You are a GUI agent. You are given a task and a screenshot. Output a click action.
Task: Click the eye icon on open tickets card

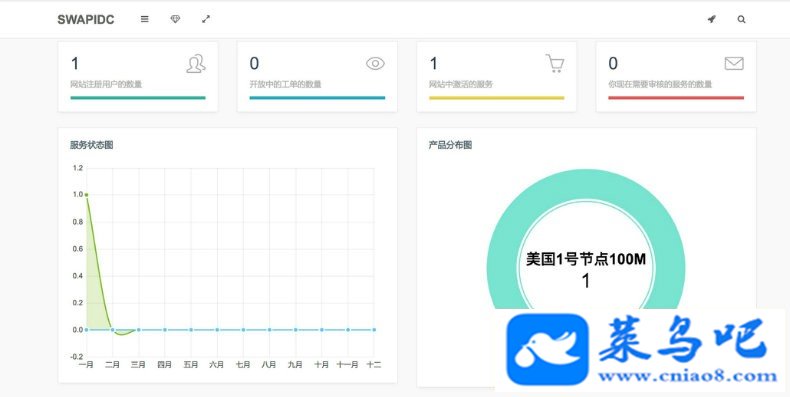coord(375,63)
